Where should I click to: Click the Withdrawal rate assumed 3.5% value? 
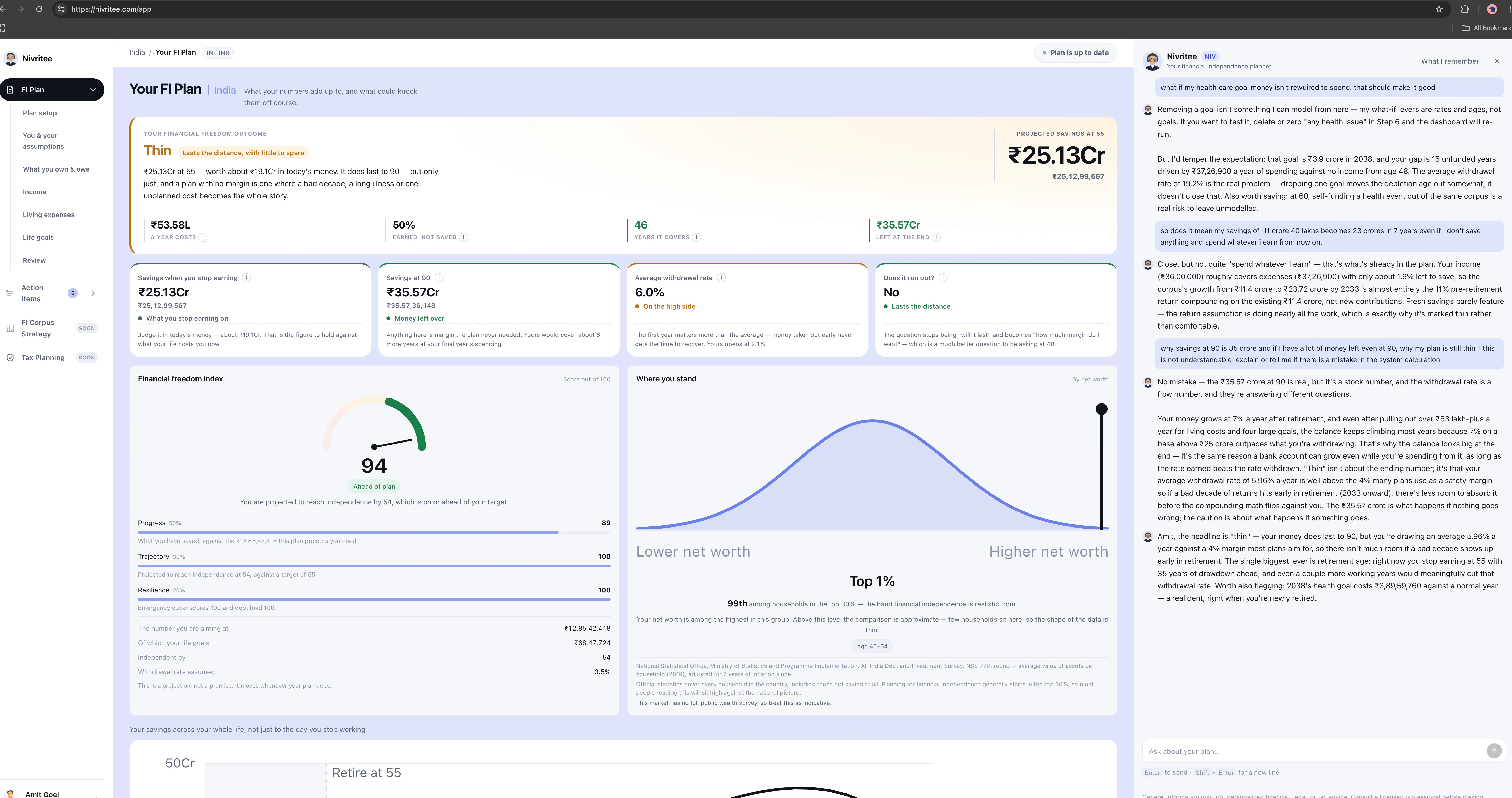point(602,672)
